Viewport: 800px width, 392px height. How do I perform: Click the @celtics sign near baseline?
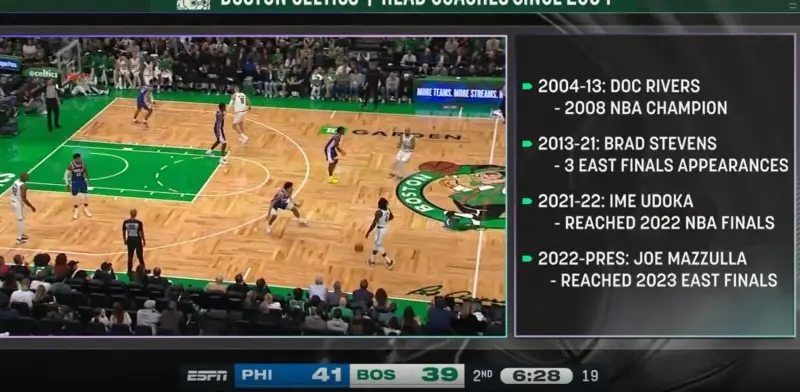point(43,74)
